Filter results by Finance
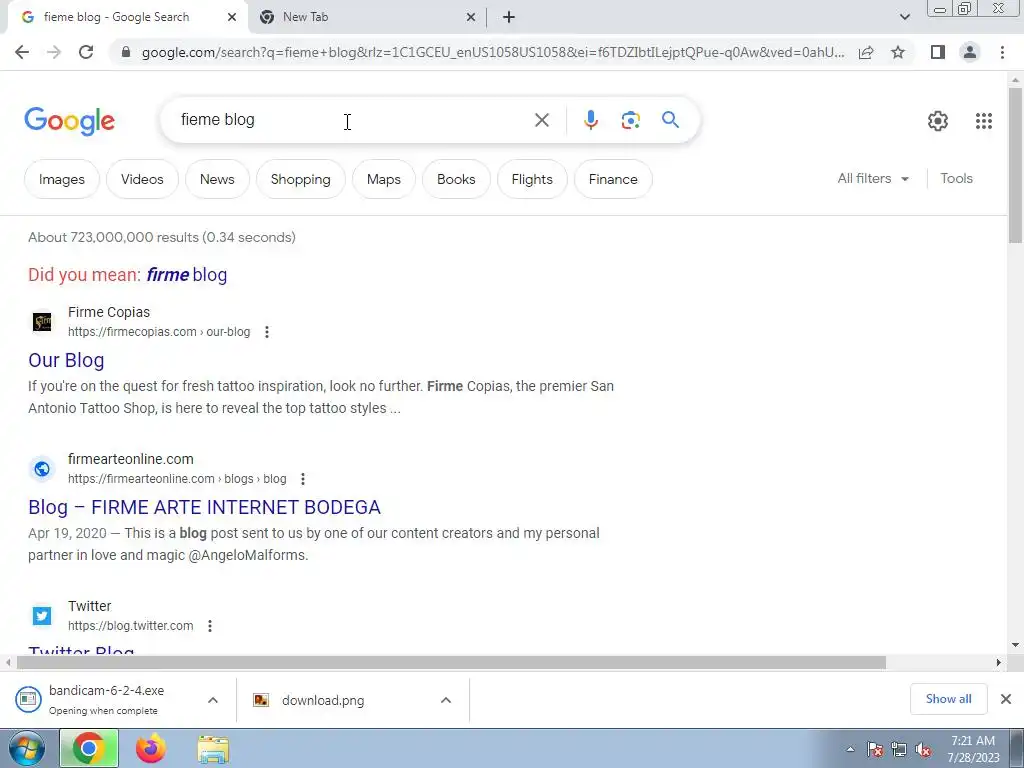Image resolution: width=1024 pixels, height=768 pixels. tap(613, 179)
